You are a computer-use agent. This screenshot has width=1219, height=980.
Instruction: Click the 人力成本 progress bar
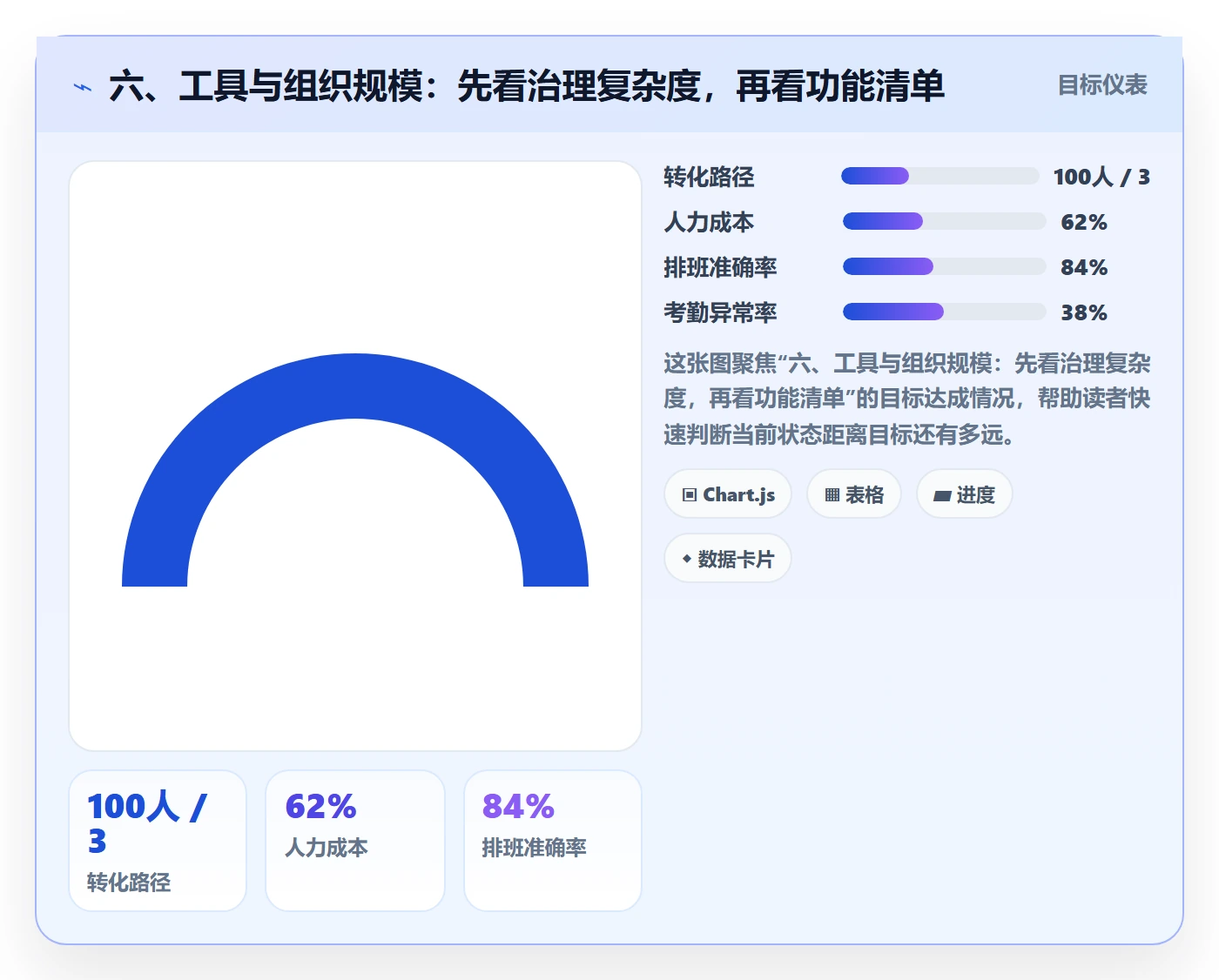point(944,221)
